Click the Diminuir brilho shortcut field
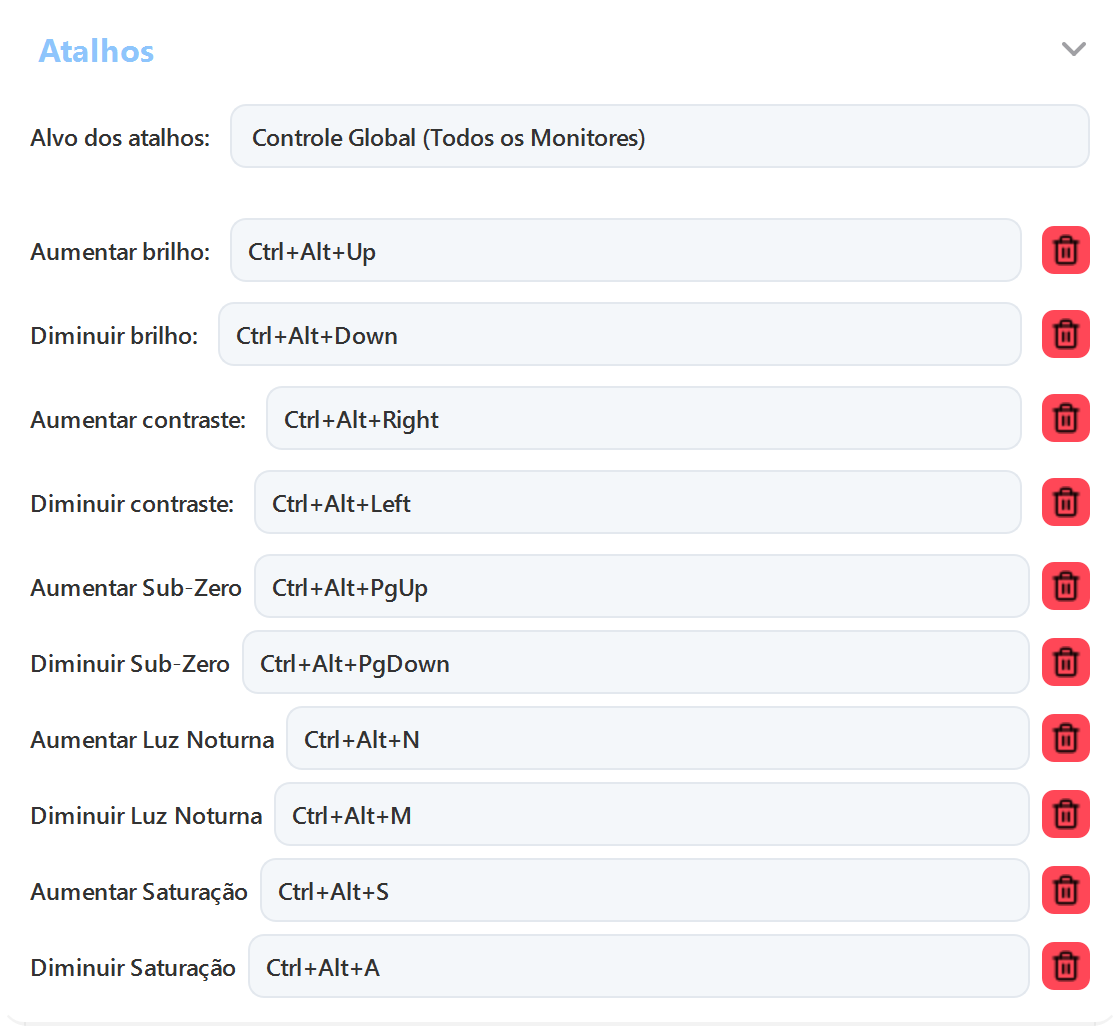The image size is (1120, 1026). click(620, 334)
